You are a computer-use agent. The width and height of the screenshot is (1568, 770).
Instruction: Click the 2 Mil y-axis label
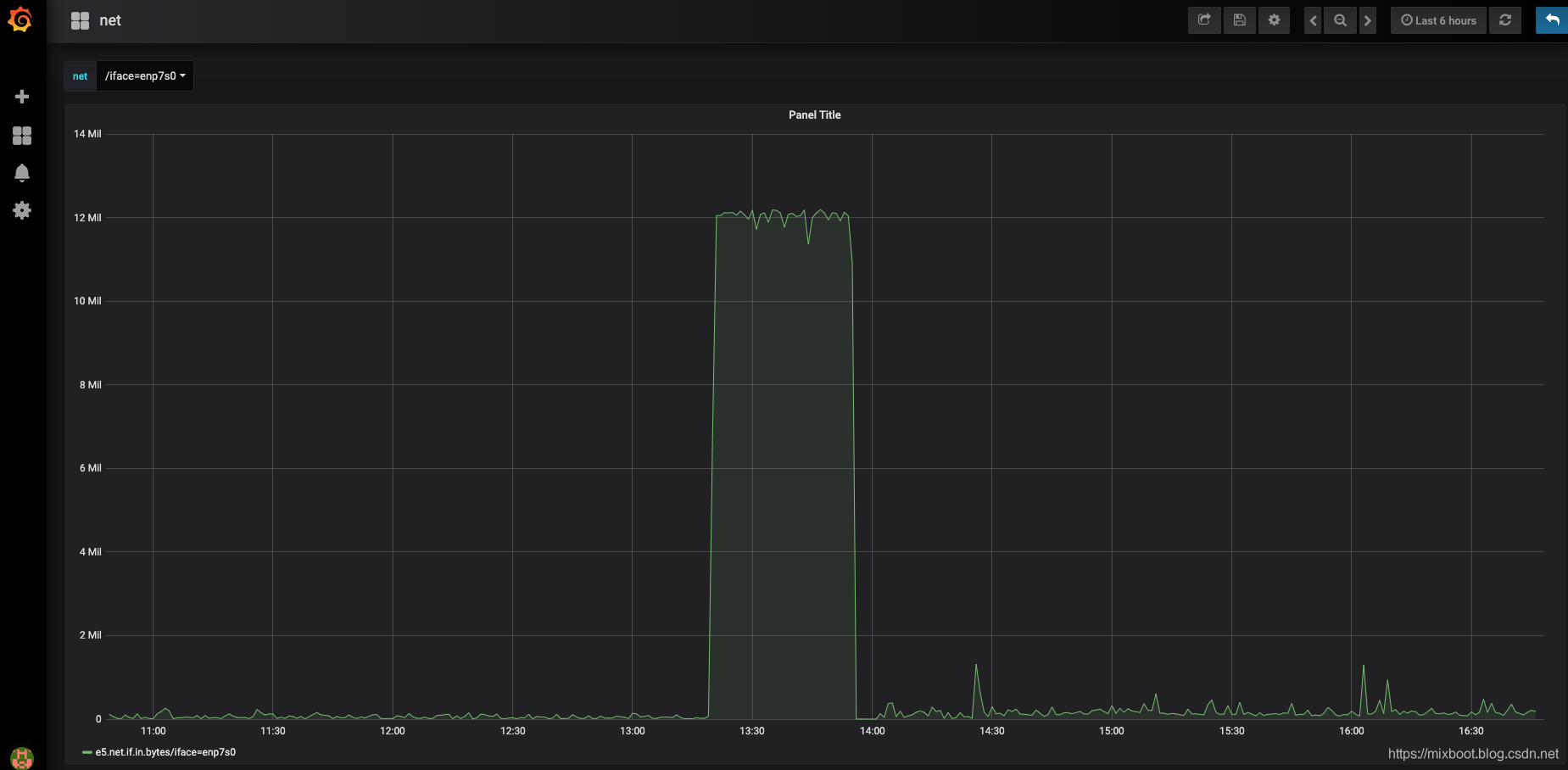(90, 635)
